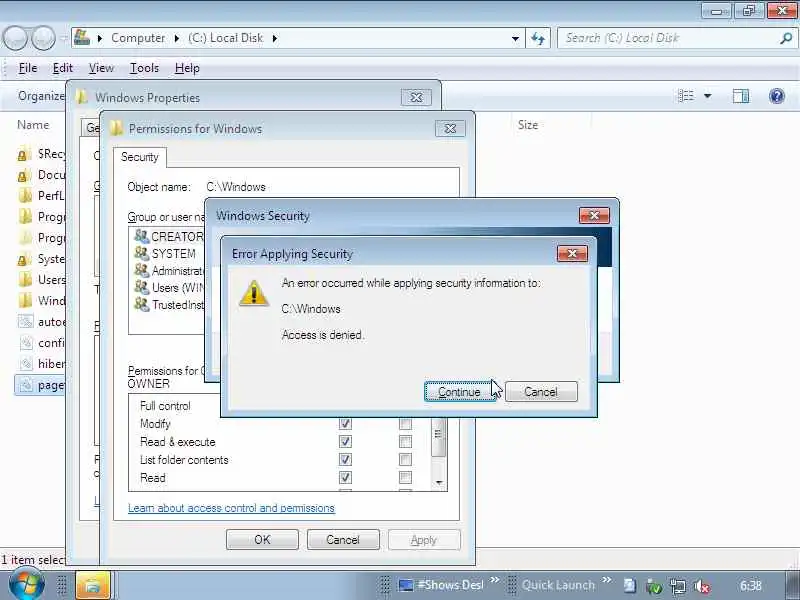Click Continue in Error Applying Security dialog
The image size is (800, 600).
coord(460,392)
